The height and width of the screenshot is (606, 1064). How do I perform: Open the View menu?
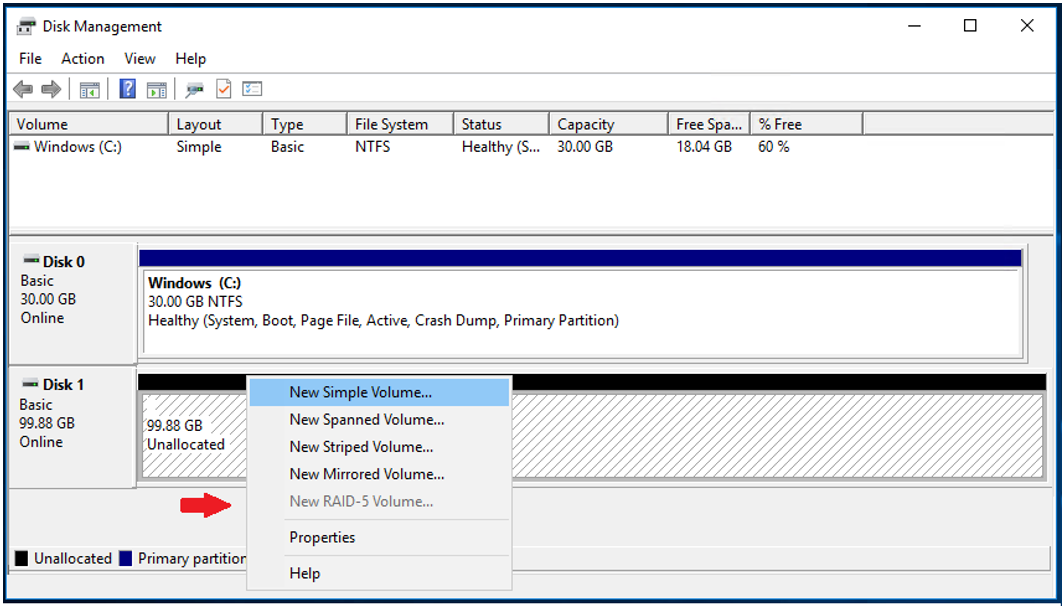click(140, 59)
